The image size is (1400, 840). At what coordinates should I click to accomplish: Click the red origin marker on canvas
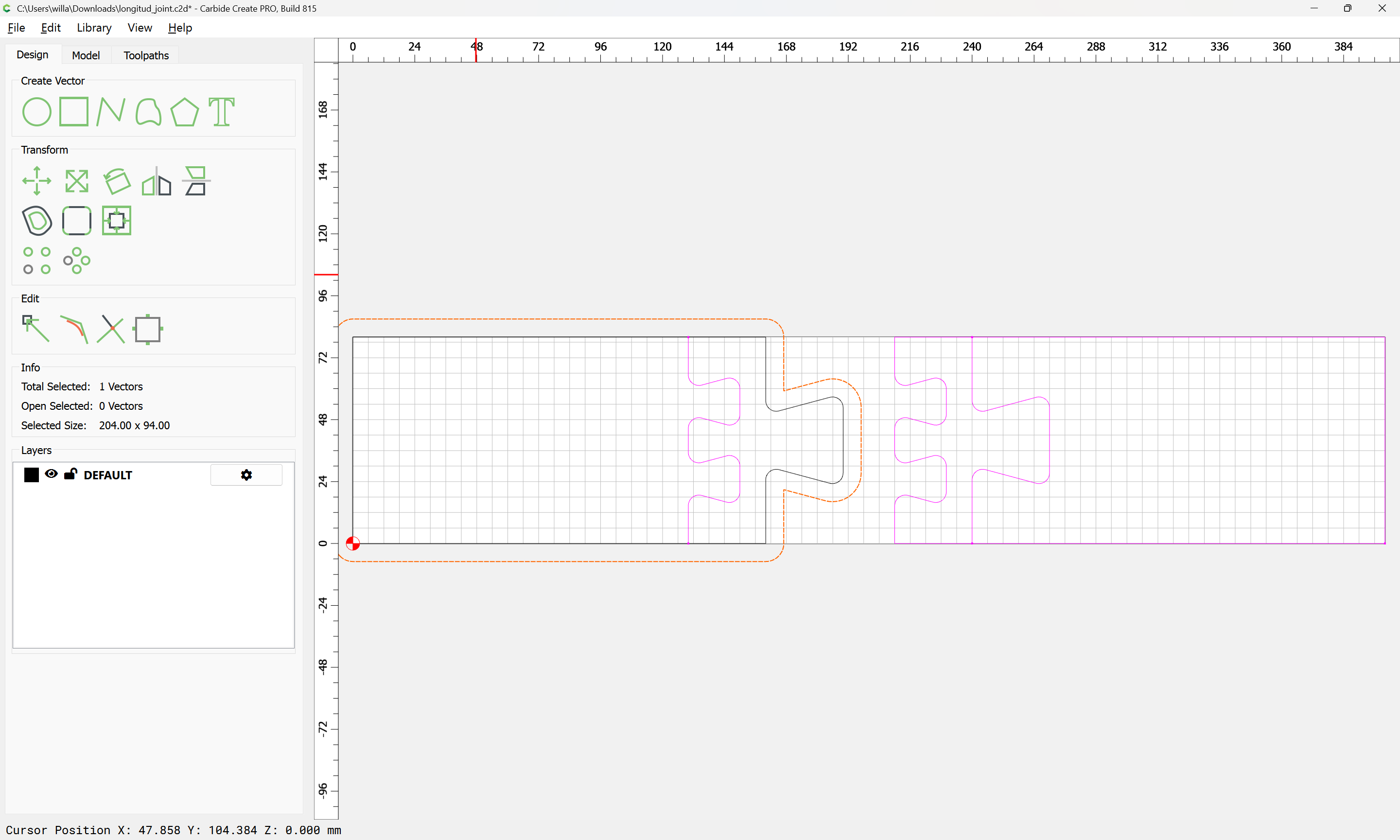[x=352, y=543]
